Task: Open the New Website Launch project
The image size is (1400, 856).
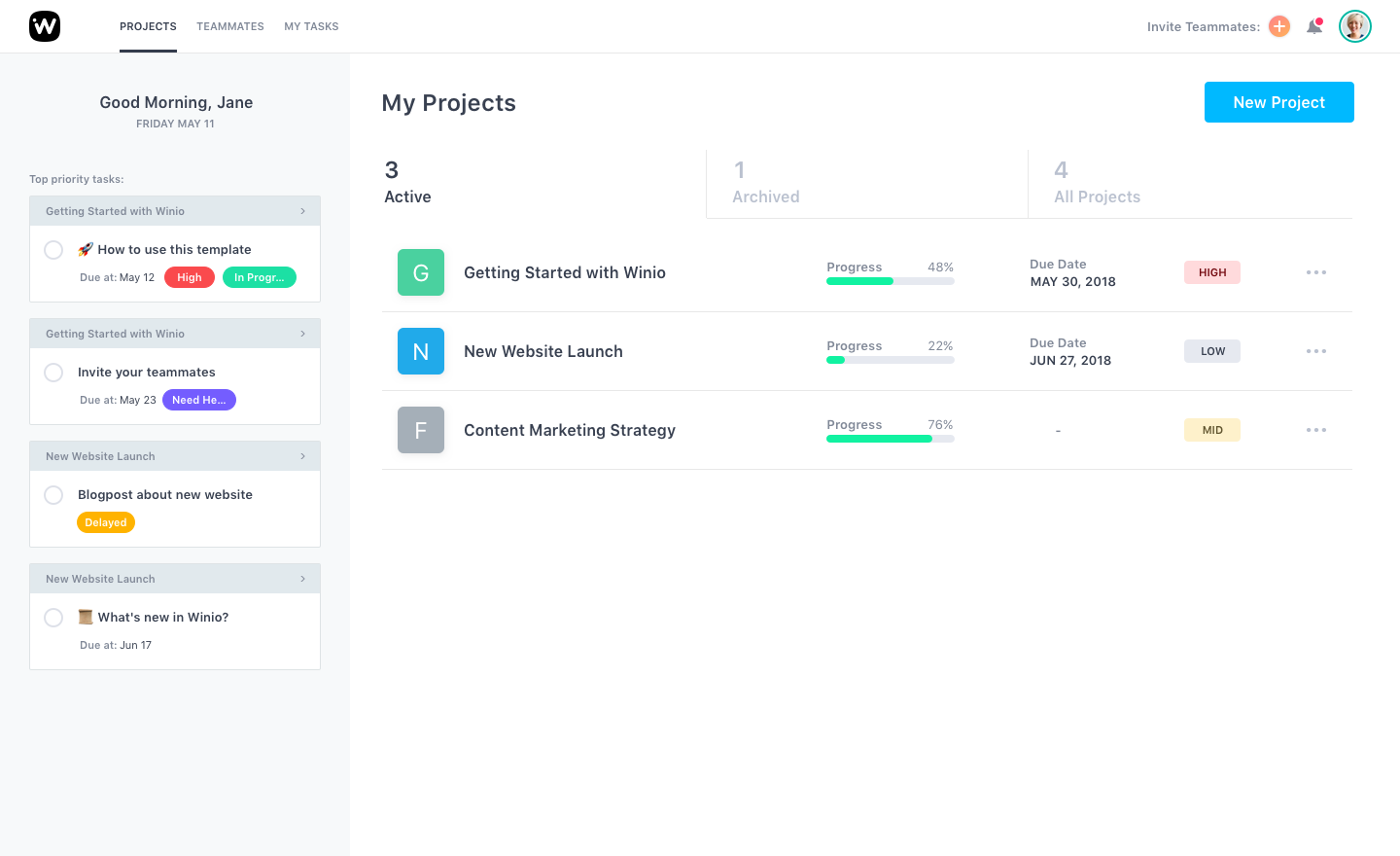Action: tap(543, 351)
